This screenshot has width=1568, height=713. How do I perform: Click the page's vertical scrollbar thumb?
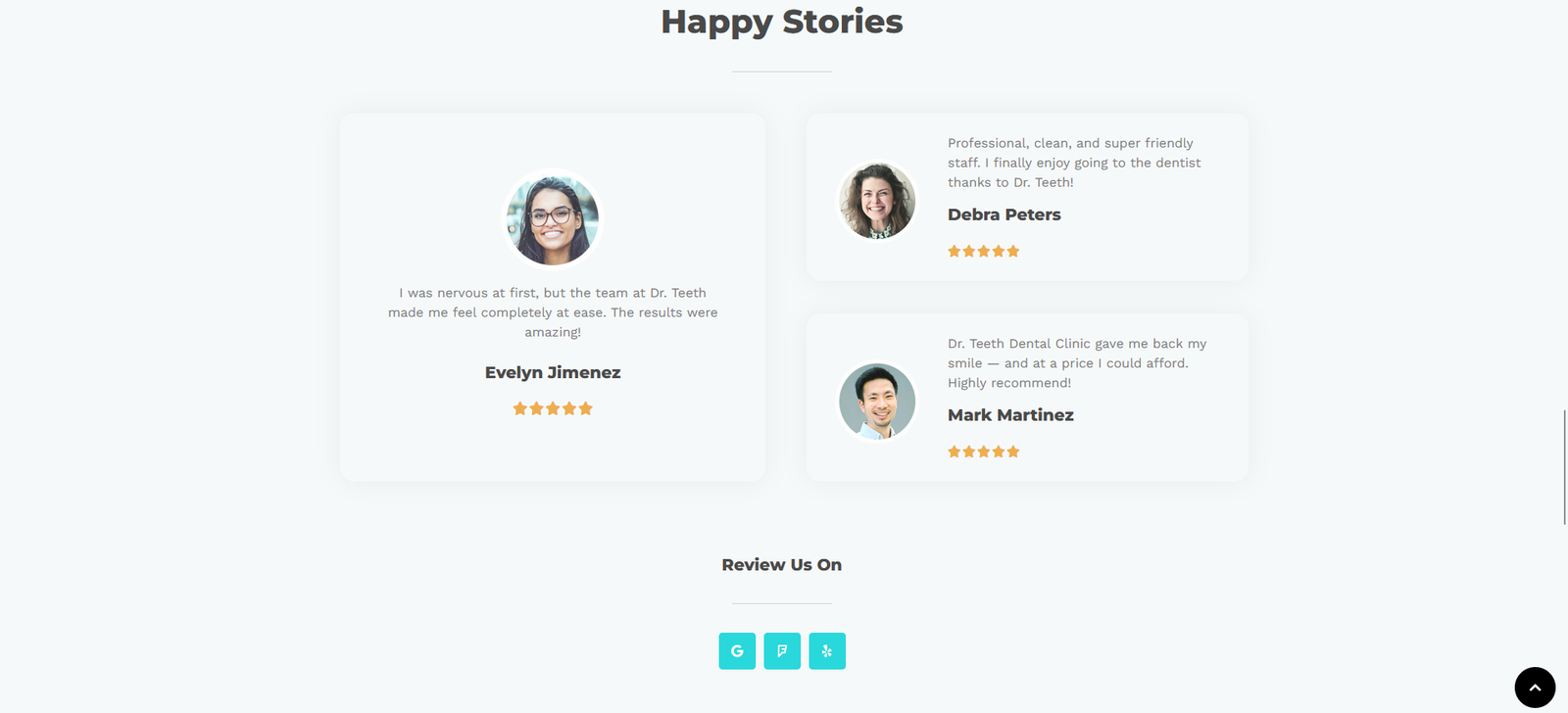(1564, 467)
